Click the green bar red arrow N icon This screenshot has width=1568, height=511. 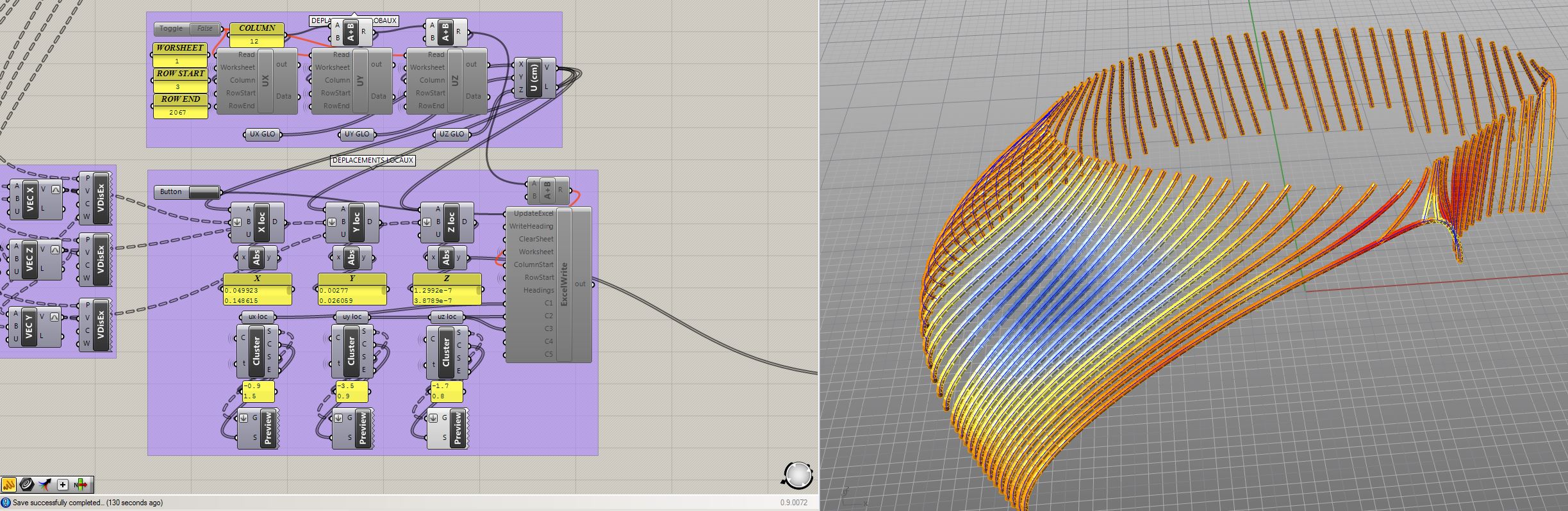tap(81, 485)
